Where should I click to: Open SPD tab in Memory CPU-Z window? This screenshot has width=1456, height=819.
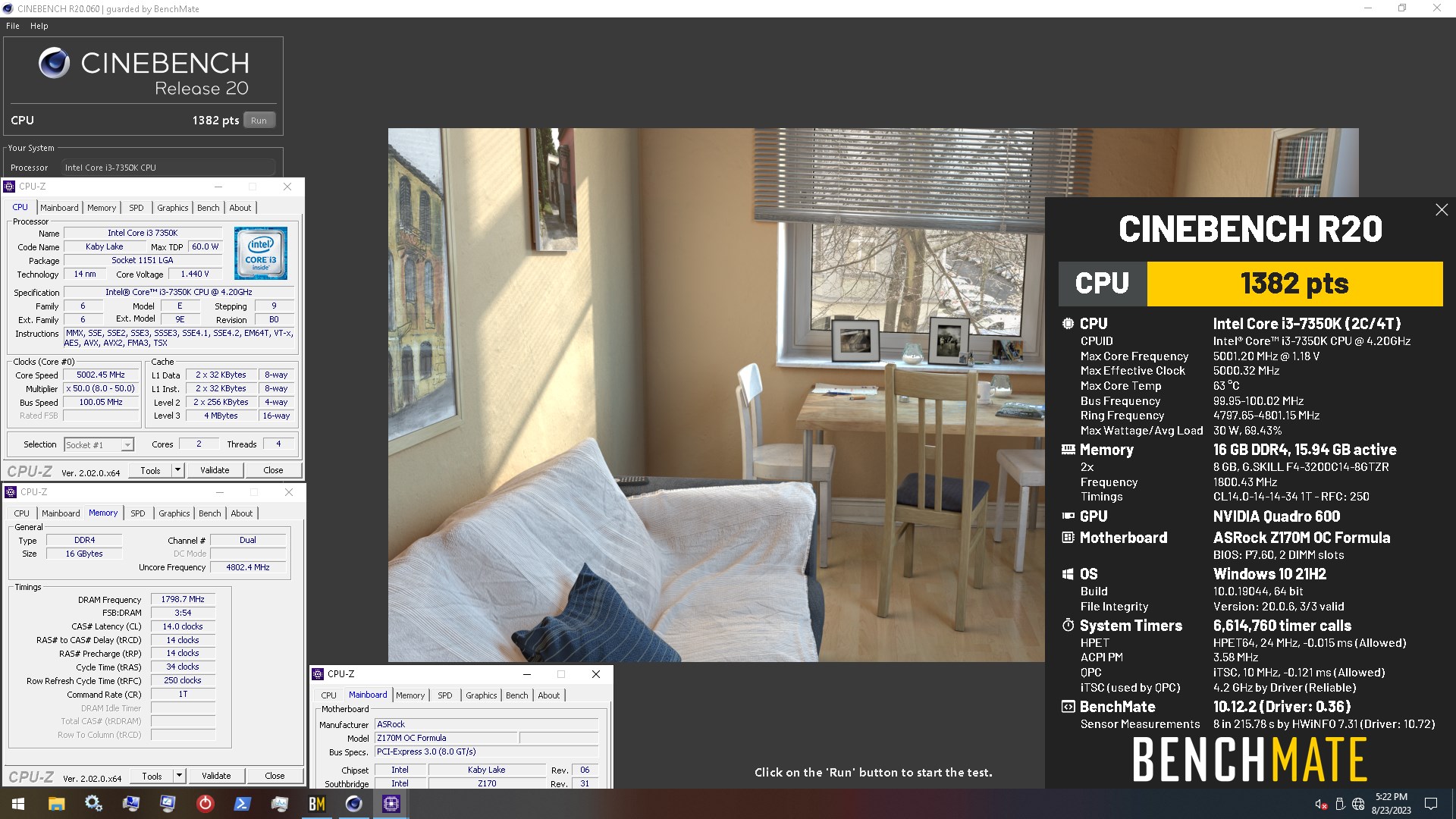[138, 513]
